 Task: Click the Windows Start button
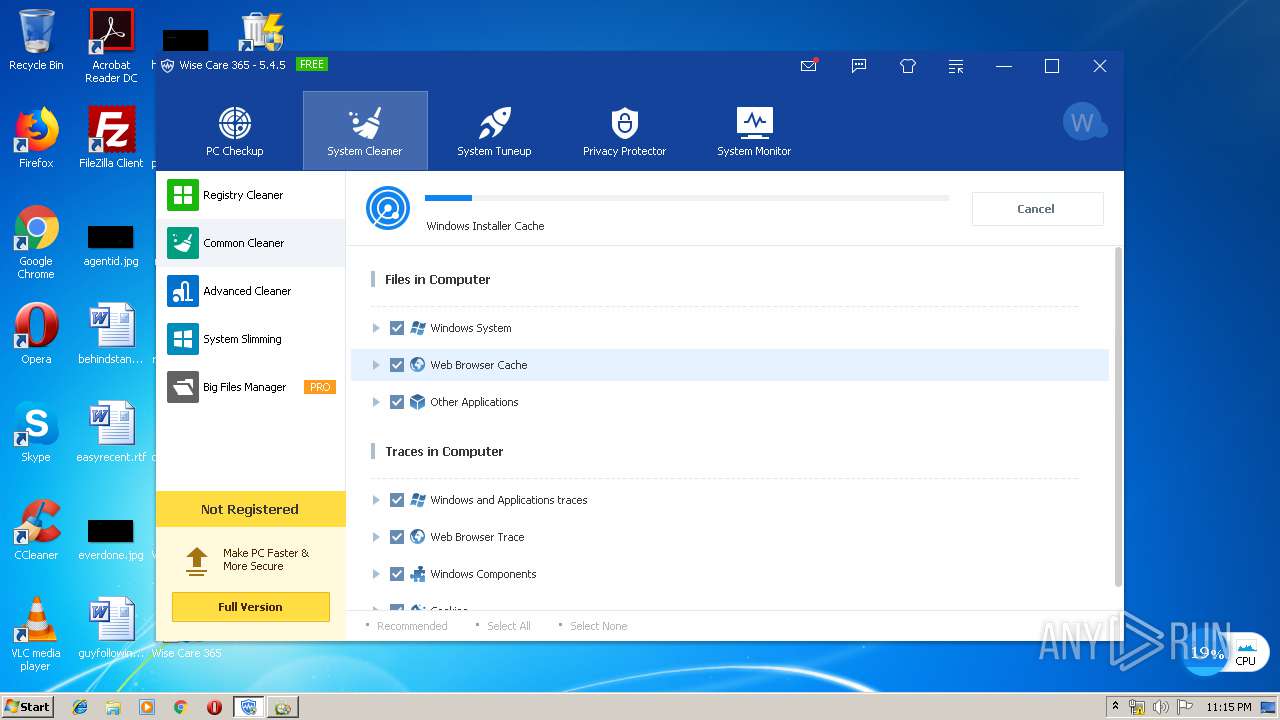click(x=28, y=706)
